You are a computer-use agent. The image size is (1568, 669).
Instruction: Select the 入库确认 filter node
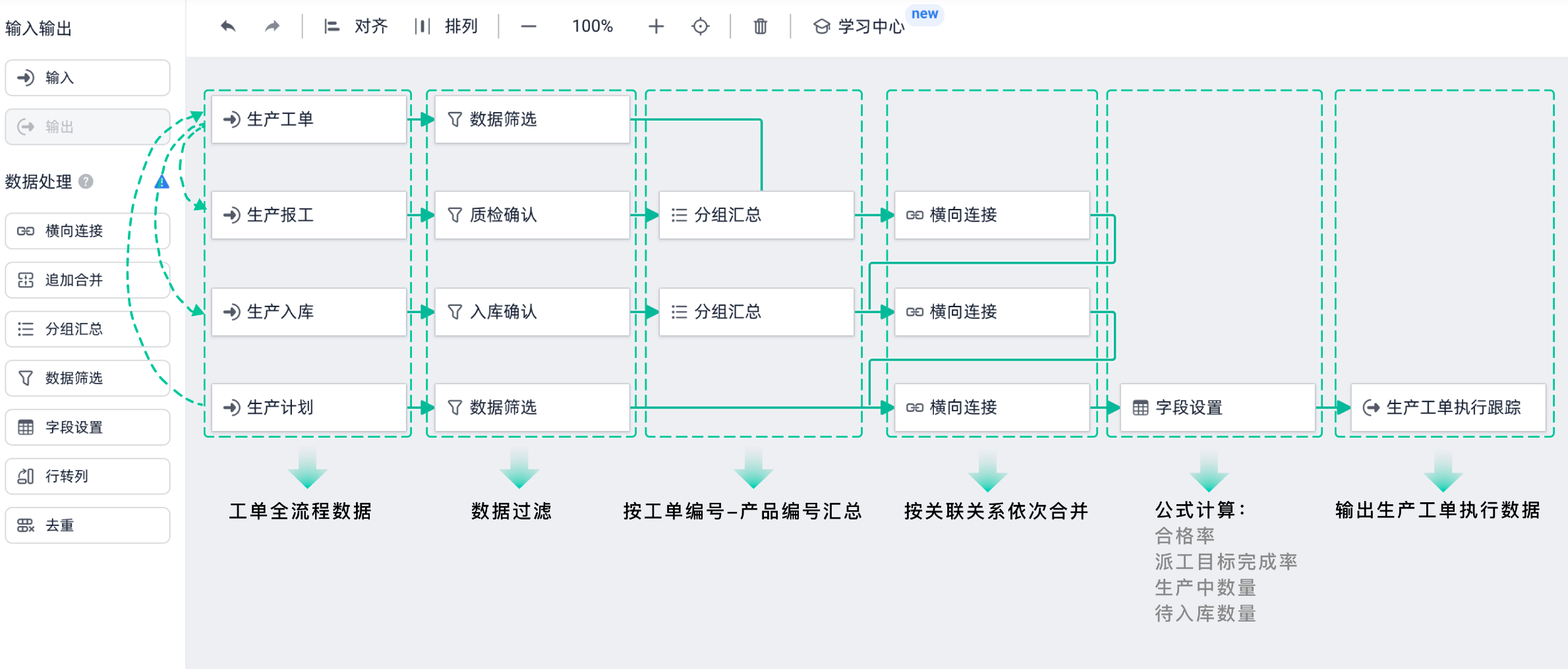coord(533,312)
